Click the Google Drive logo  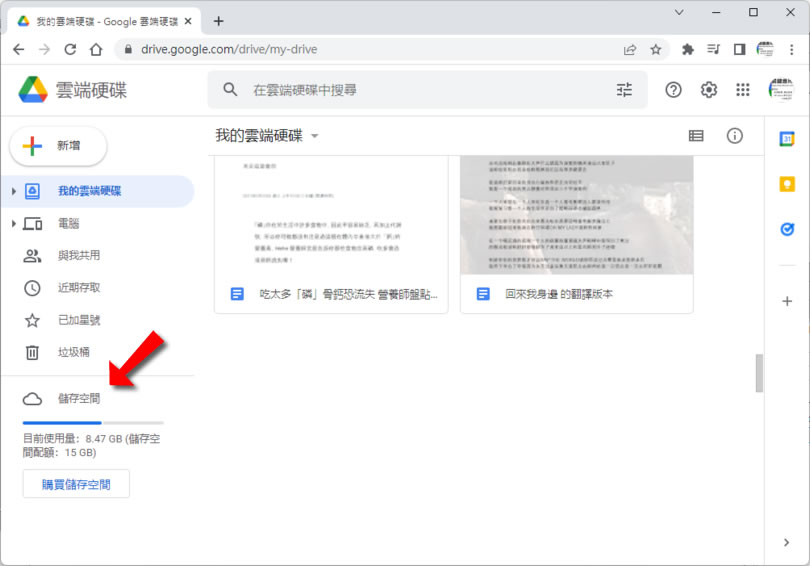click(x=33, y=90)
